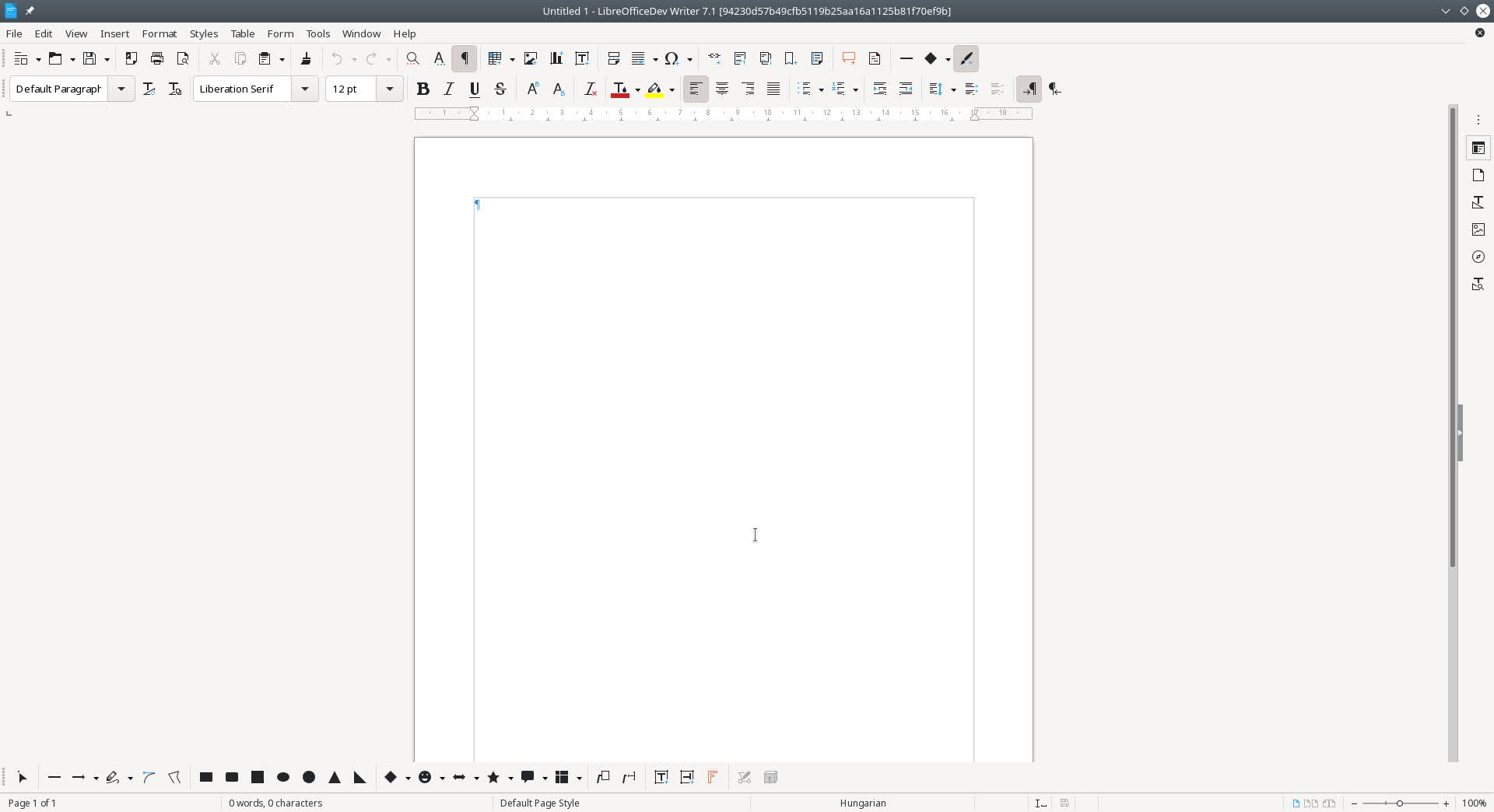Viewport: 1494px width, 812px height.
Task: Click the word count status field
Action: [x=275, y=803]
